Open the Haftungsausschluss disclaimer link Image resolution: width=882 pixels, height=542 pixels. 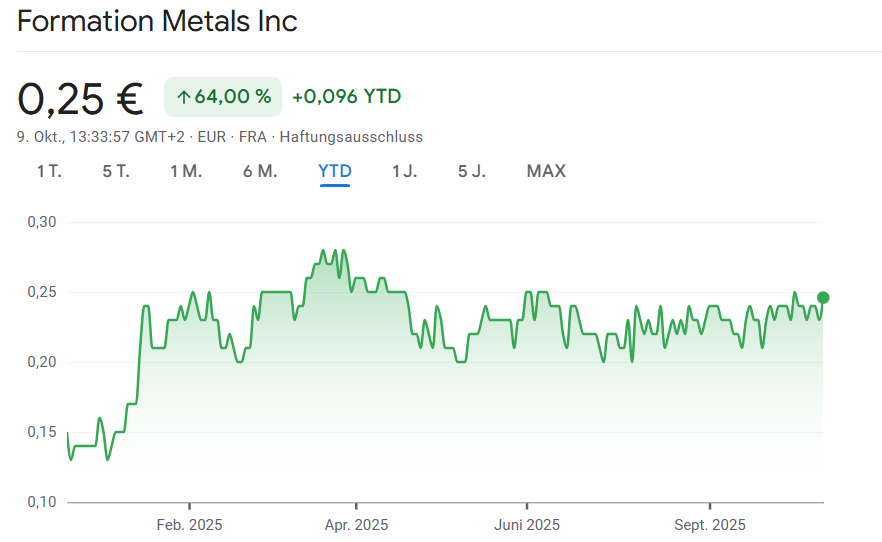351,137
